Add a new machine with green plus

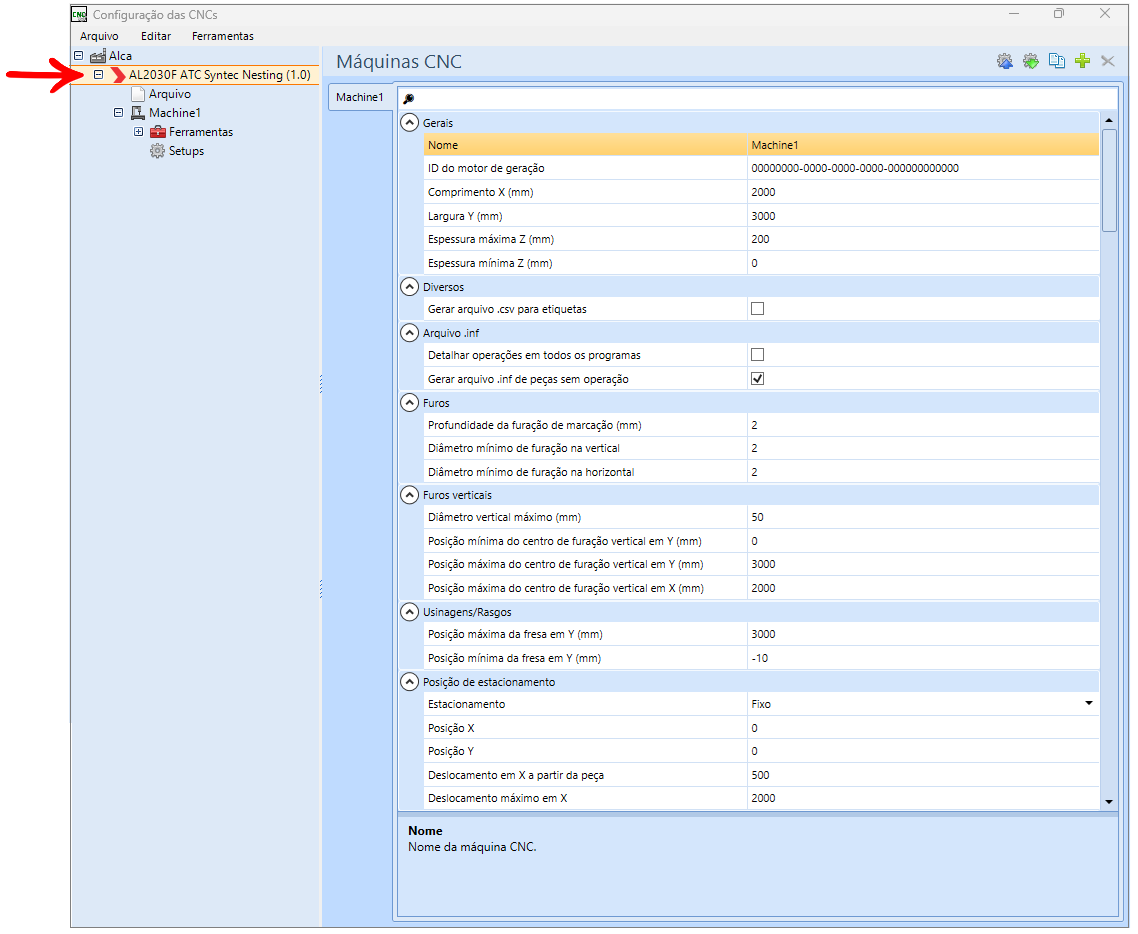pyautogui.click(x=1082, y=61)
